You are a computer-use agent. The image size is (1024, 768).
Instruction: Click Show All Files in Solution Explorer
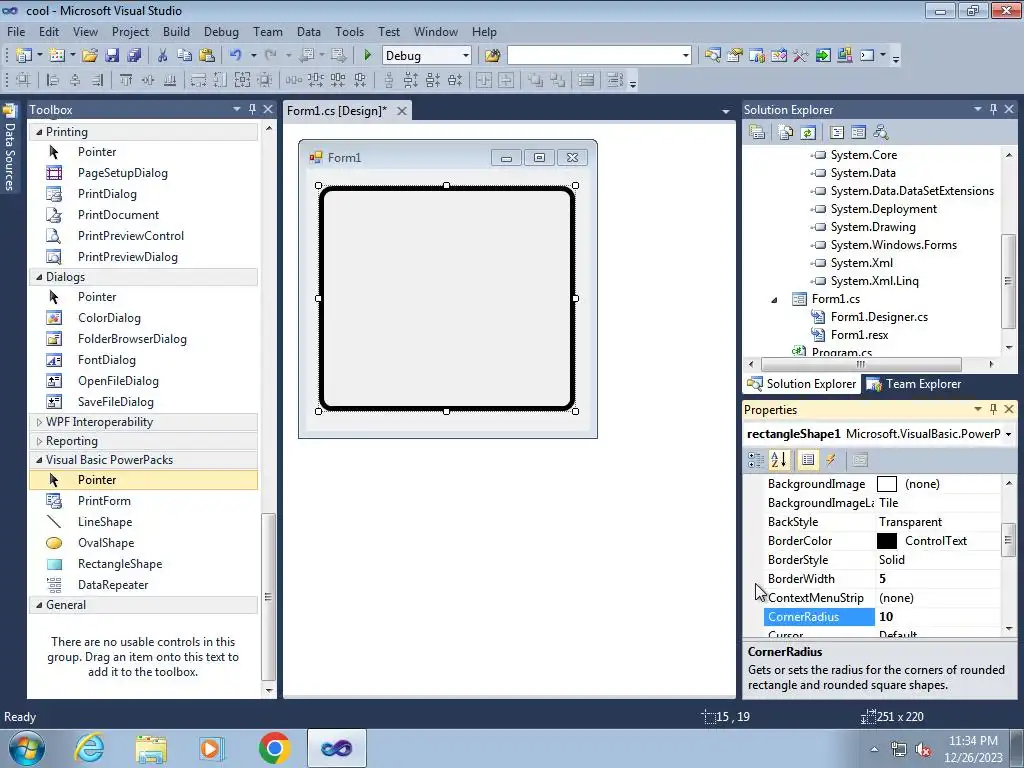click(x=786, y=133)
